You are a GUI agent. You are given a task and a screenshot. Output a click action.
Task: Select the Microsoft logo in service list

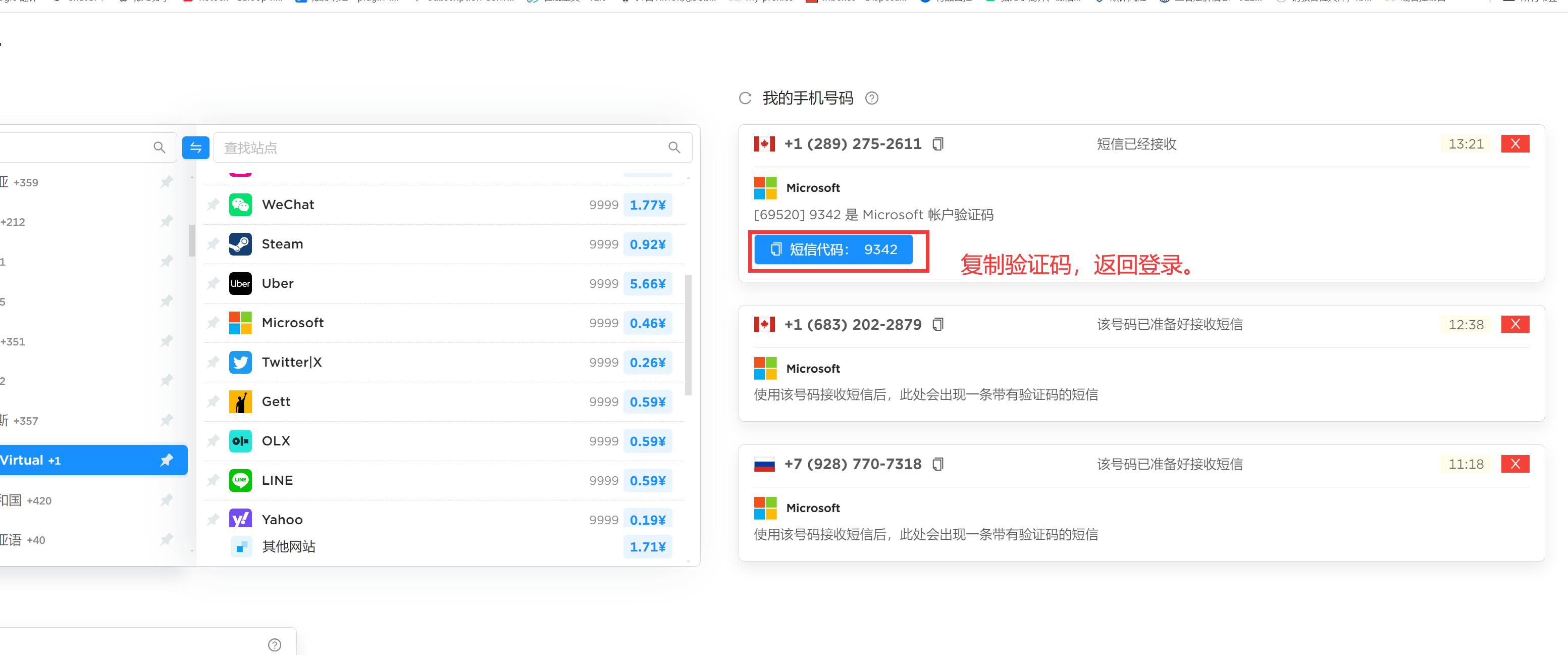tap(240, 323)
